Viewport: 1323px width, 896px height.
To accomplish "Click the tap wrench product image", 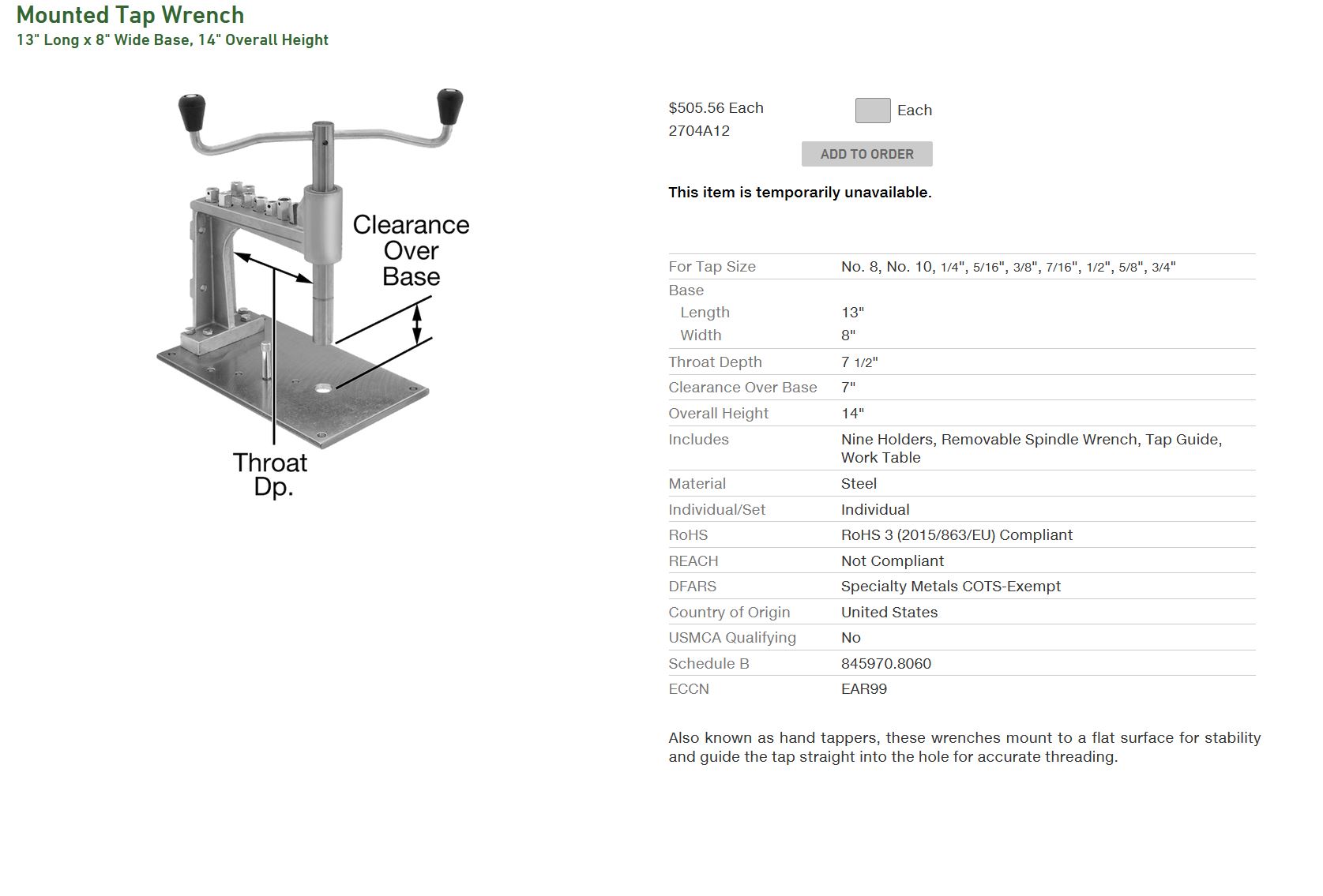I will tap(314, 293).
